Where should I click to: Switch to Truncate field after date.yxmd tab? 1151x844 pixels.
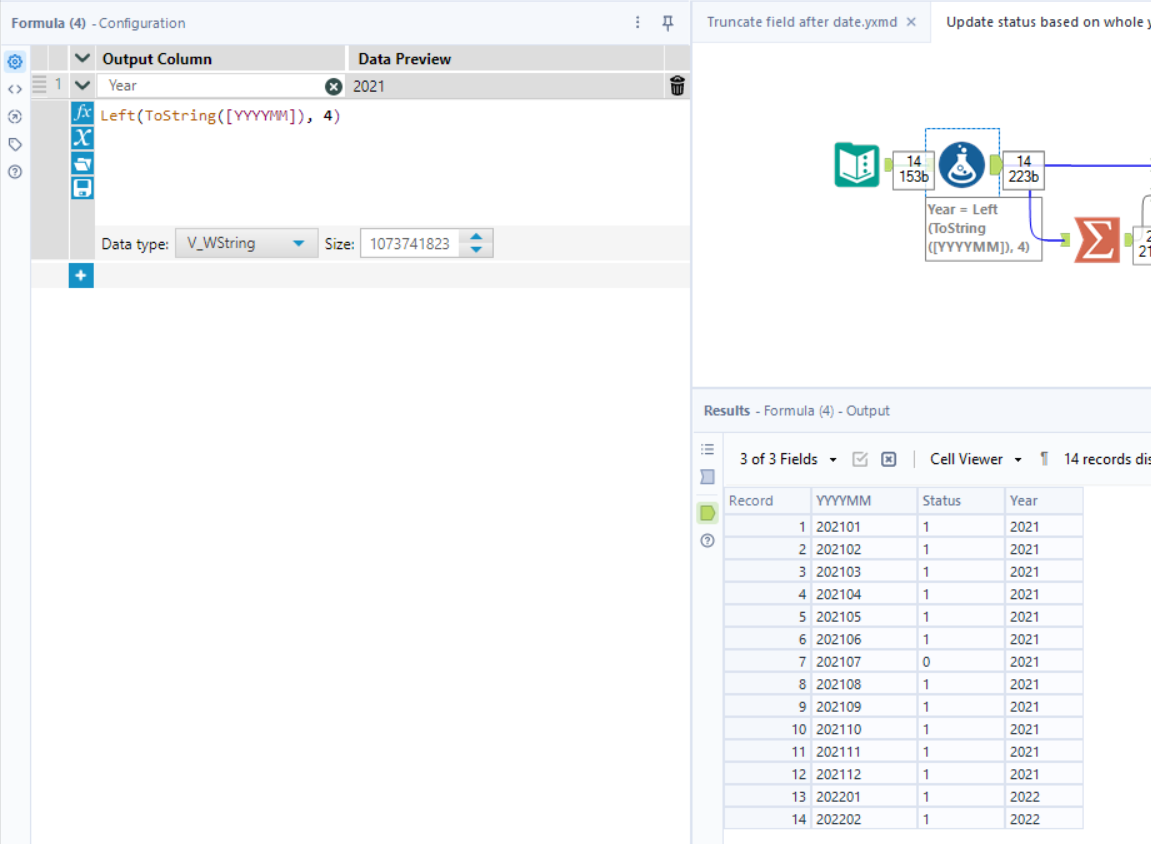pyautogui.click(x=798, y=21)
